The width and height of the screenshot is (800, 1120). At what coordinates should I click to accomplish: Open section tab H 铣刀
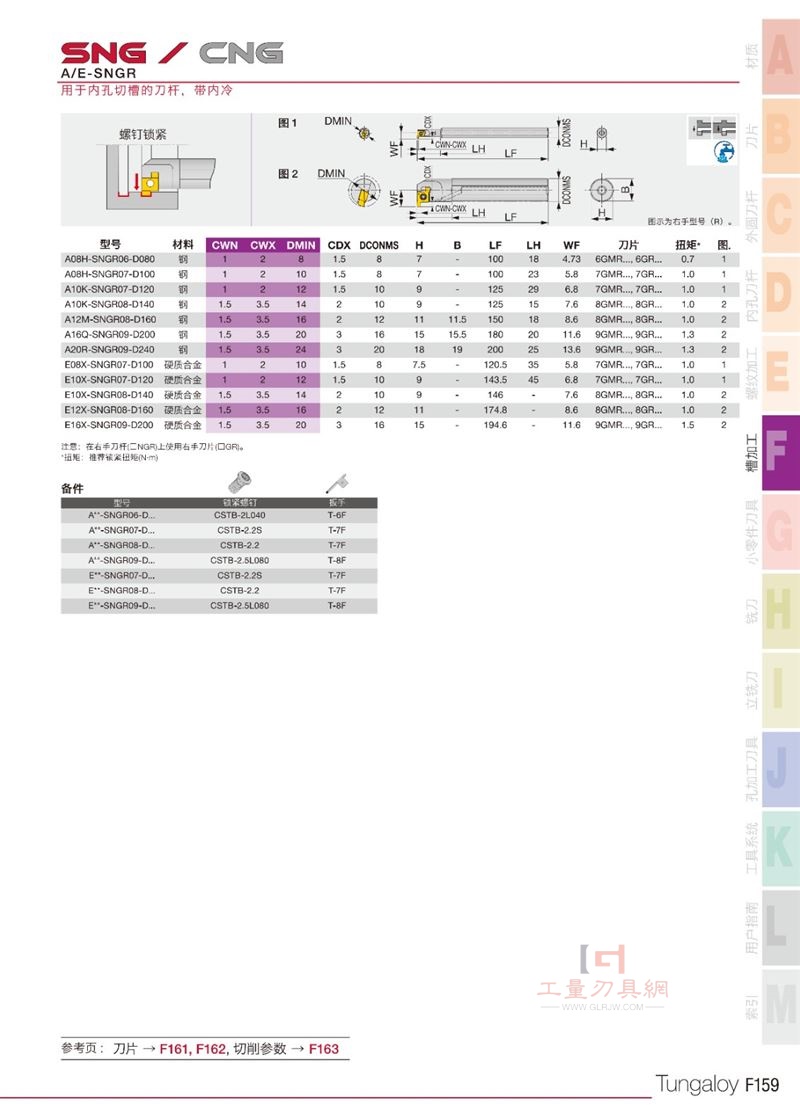[779, 611]
